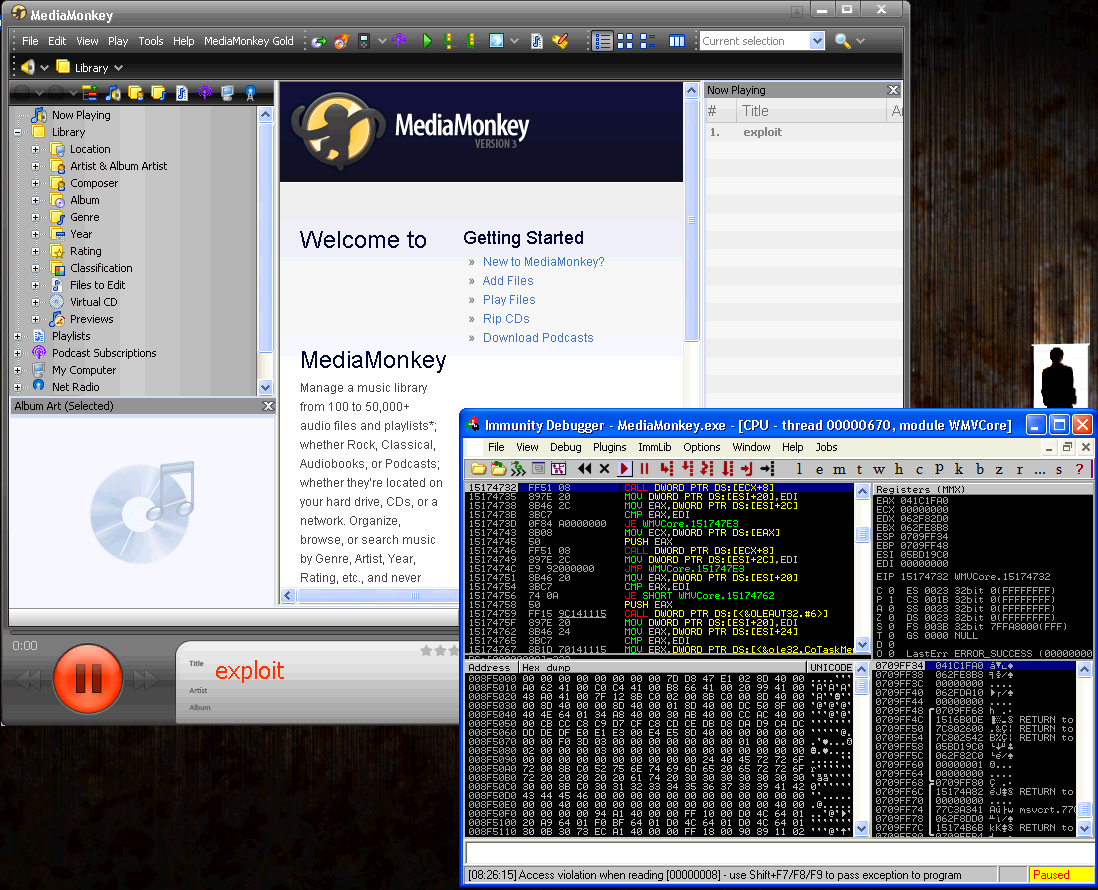Click the green Play button in MediaMonkey's toolbar
This screenshot has height=890, width=1098.
pos(427,41)
